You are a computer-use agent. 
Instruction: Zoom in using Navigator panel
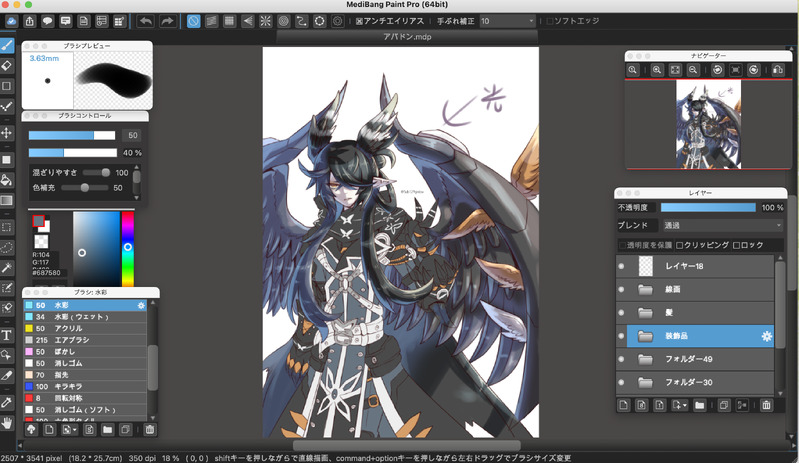(657, 70)
